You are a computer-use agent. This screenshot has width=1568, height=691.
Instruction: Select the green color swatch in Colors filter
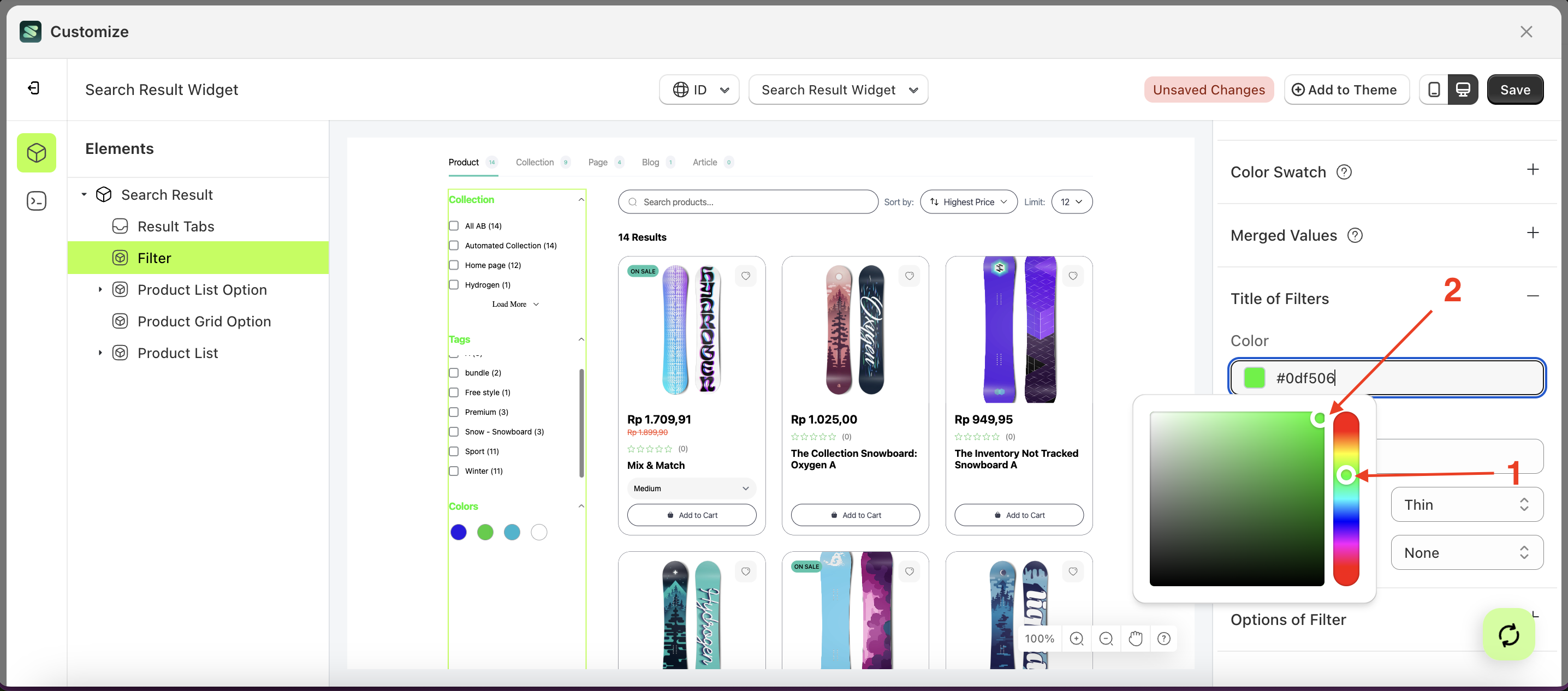(485, 532)
